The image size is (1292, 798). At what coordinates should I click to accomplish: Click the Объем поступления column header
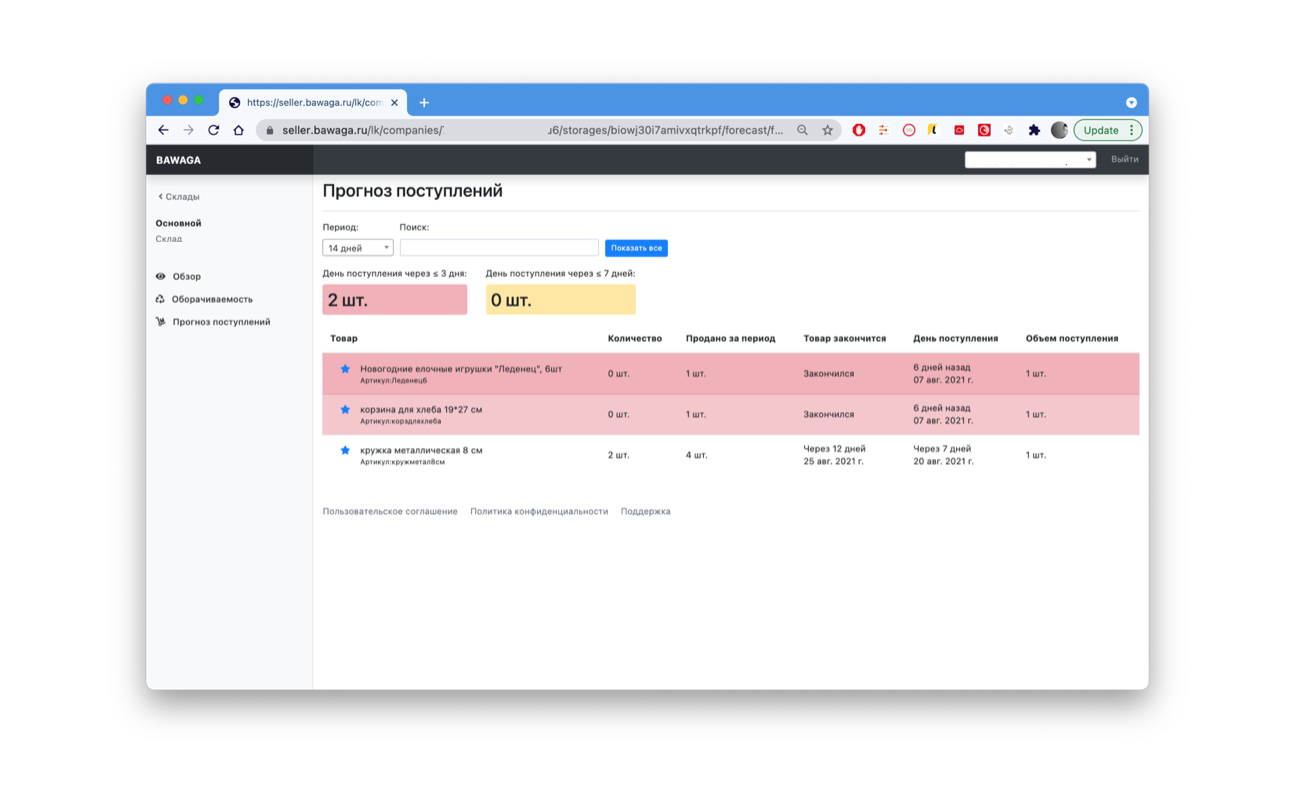(x=1072, y=338)
